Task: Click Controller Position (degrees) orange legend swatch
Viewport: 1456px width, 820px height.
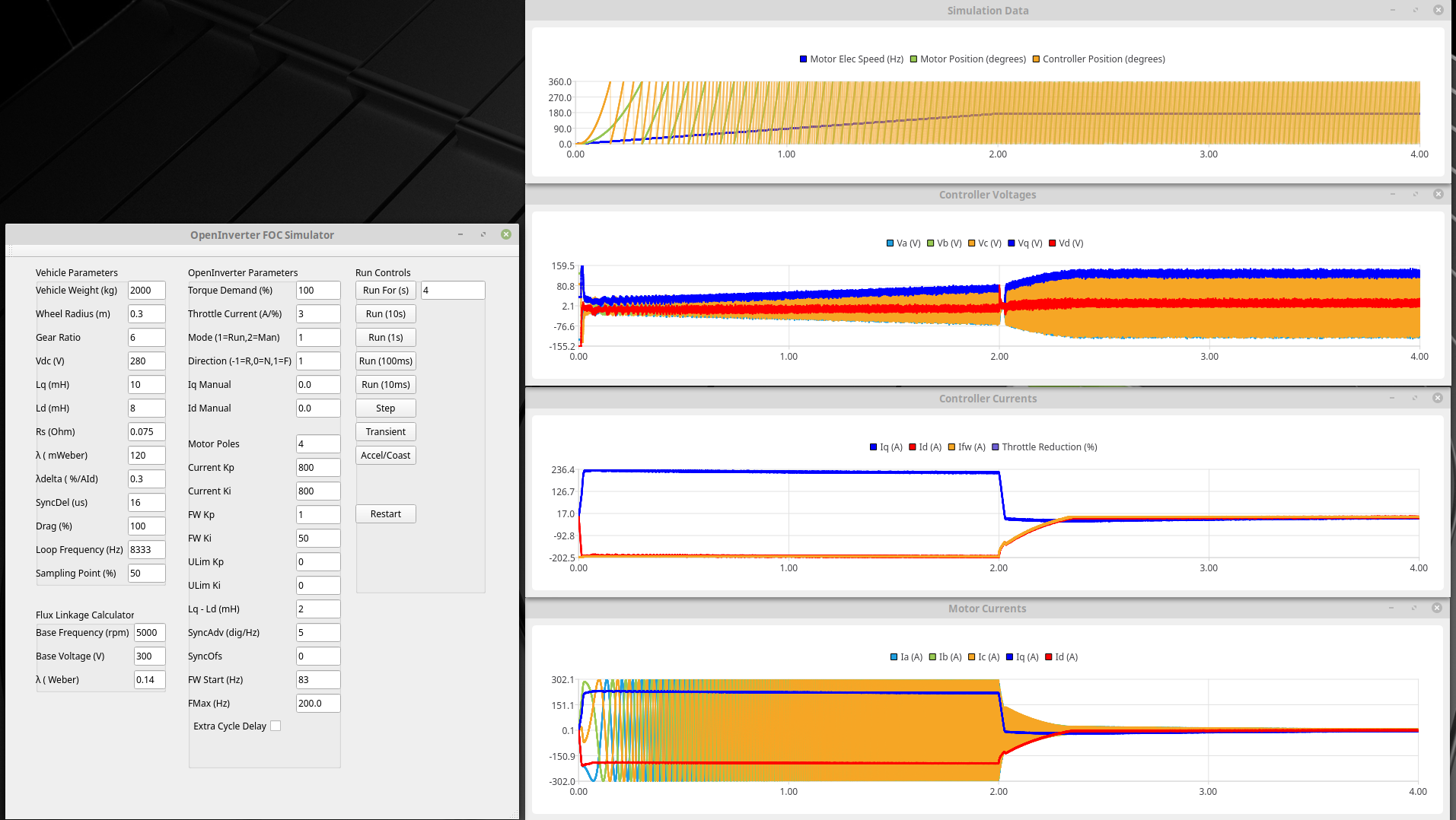Action: click(1036, 59)
